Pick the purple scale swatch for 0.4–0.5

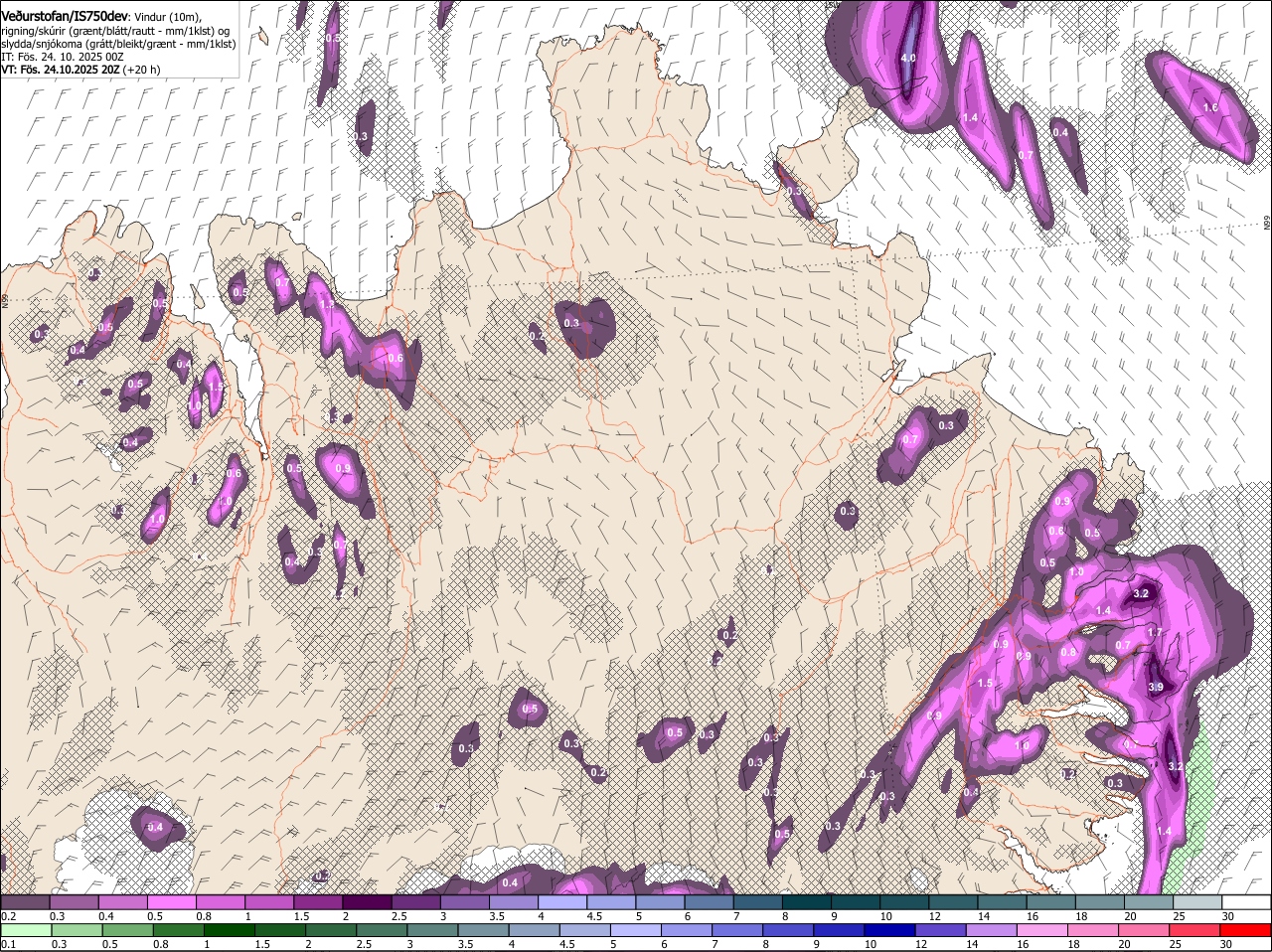point(122,902)
